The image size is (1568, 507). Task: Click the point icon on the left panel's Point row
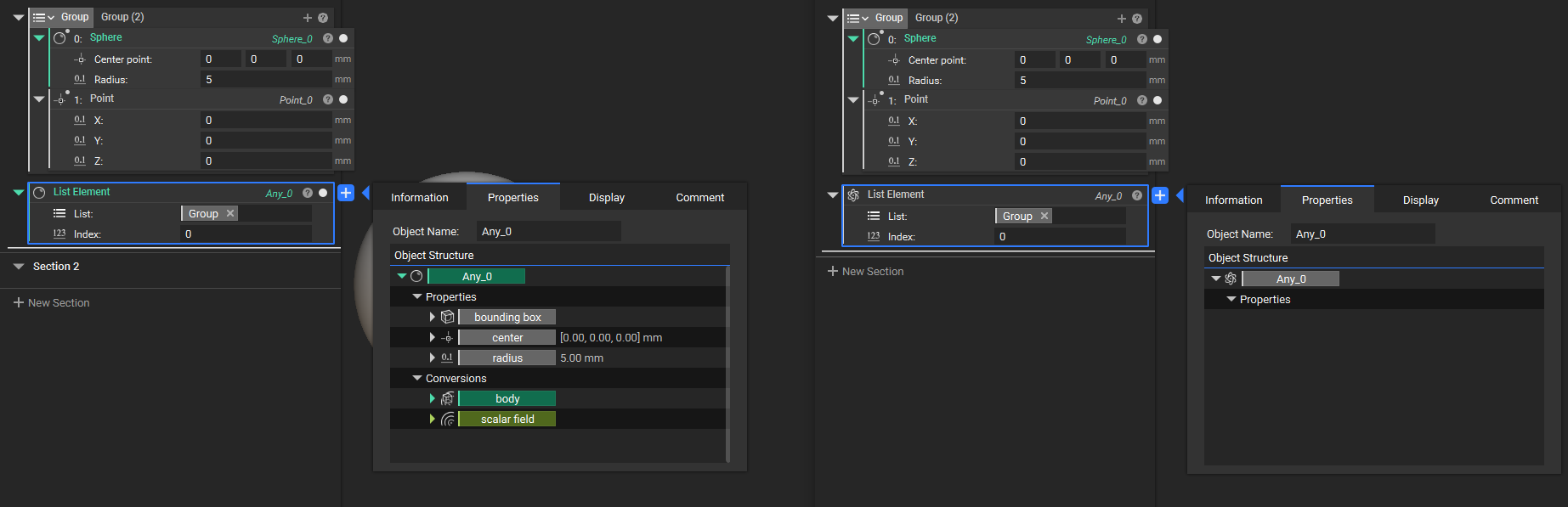(59, 99)
